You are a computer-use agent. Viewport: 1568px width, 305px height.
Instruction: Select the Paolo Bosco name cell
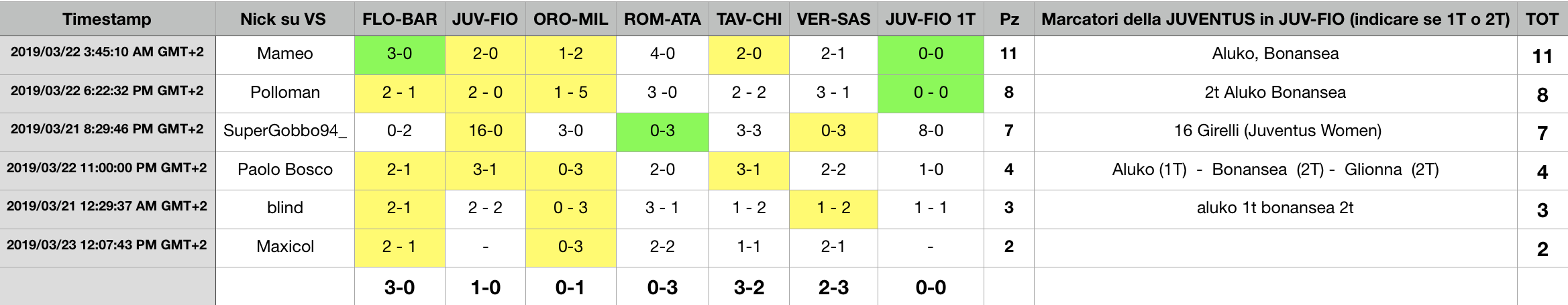click(285, 170)
